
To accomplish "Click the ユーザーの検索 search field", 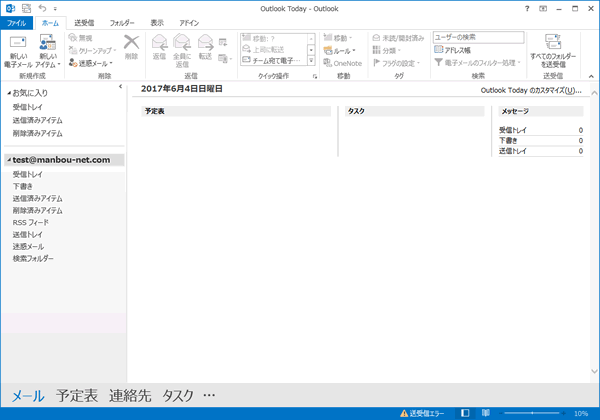I will coord(478,37).
